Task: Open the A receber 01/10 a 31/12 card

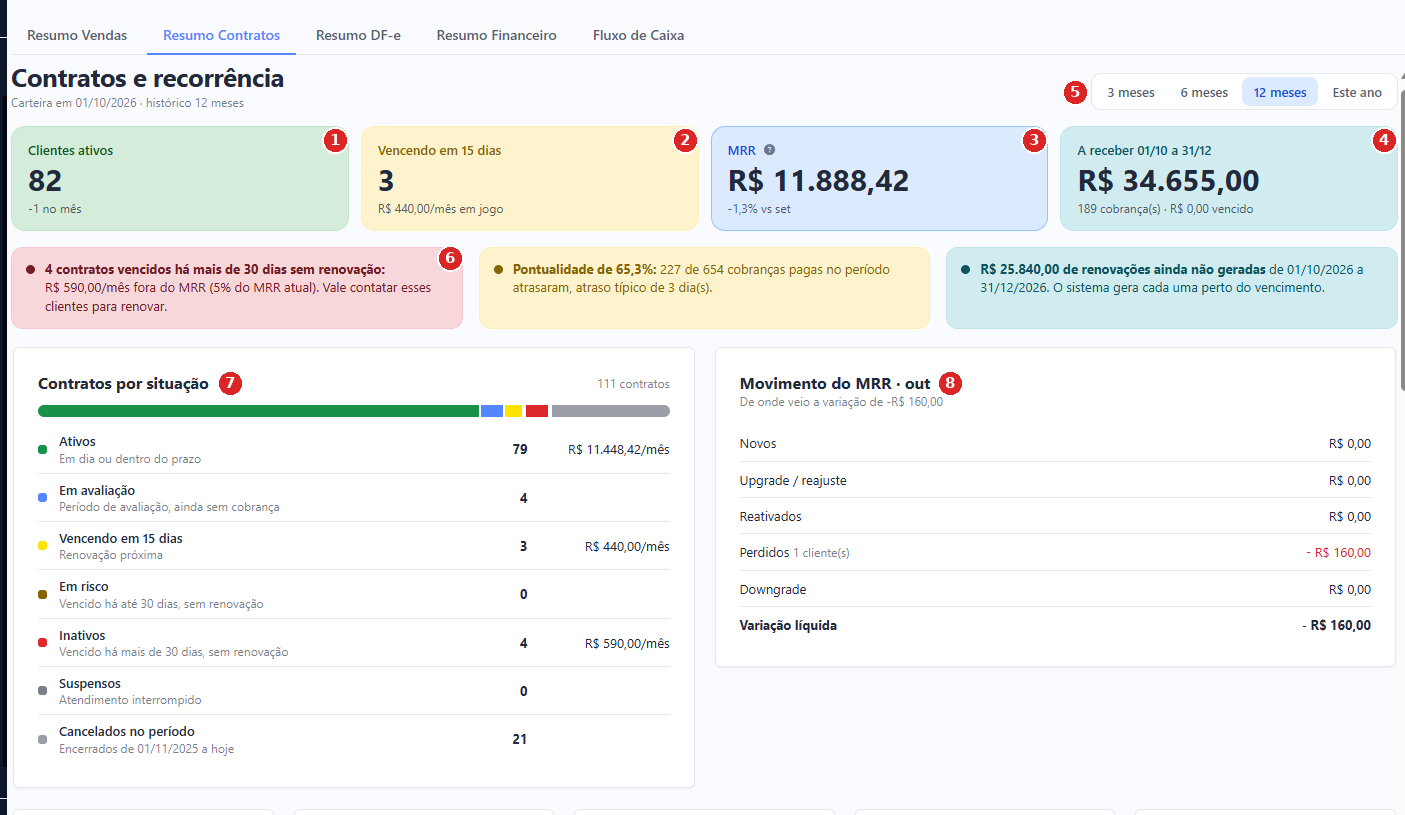Action: tap(1229, 179)
